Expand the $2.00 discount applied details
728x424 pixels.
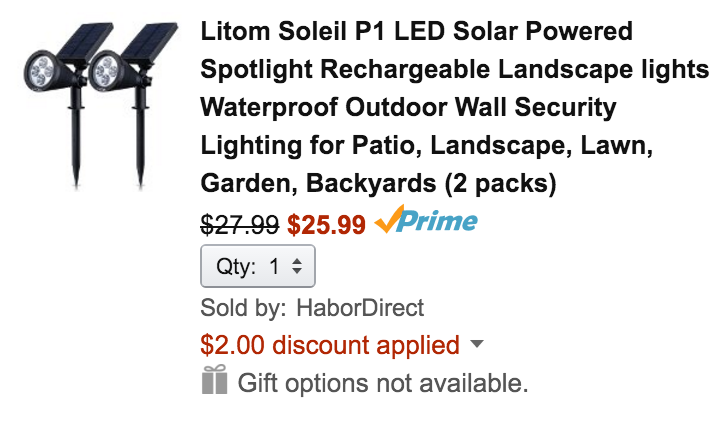point(330,346)
